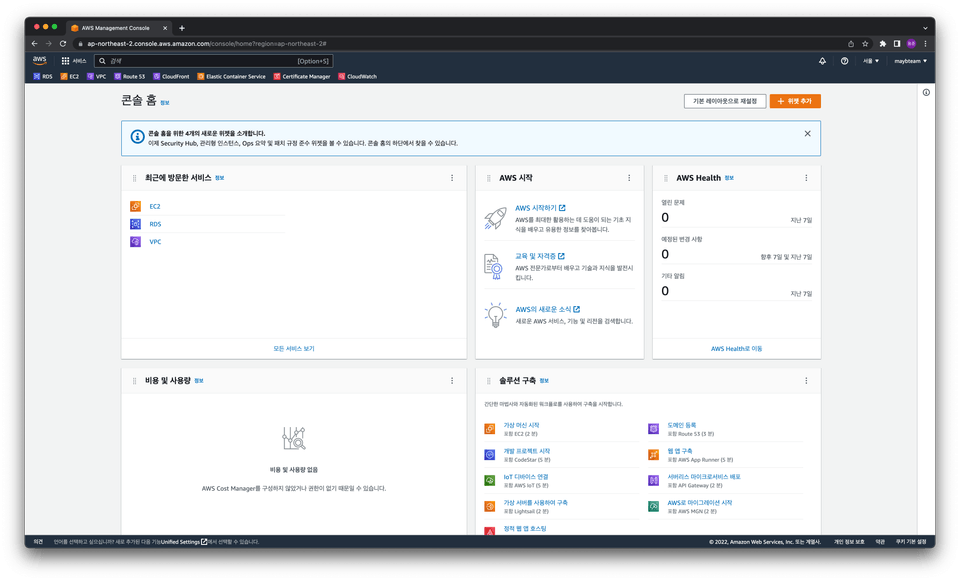This screenshot has height=581, width=960.
Task: Click the 서비스 menu label
Action: pos(80,61)
